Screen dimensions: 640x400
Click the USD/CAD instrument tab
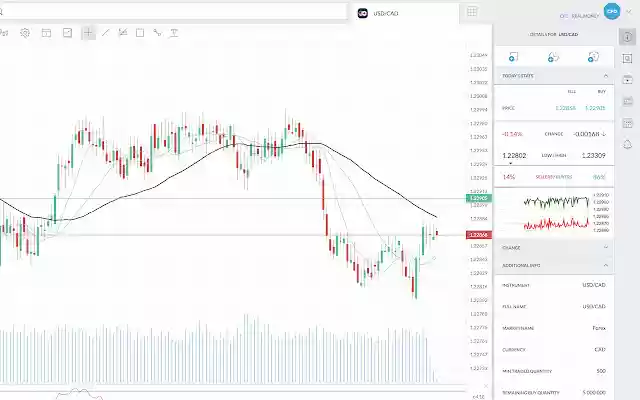(x=407, y=13)
